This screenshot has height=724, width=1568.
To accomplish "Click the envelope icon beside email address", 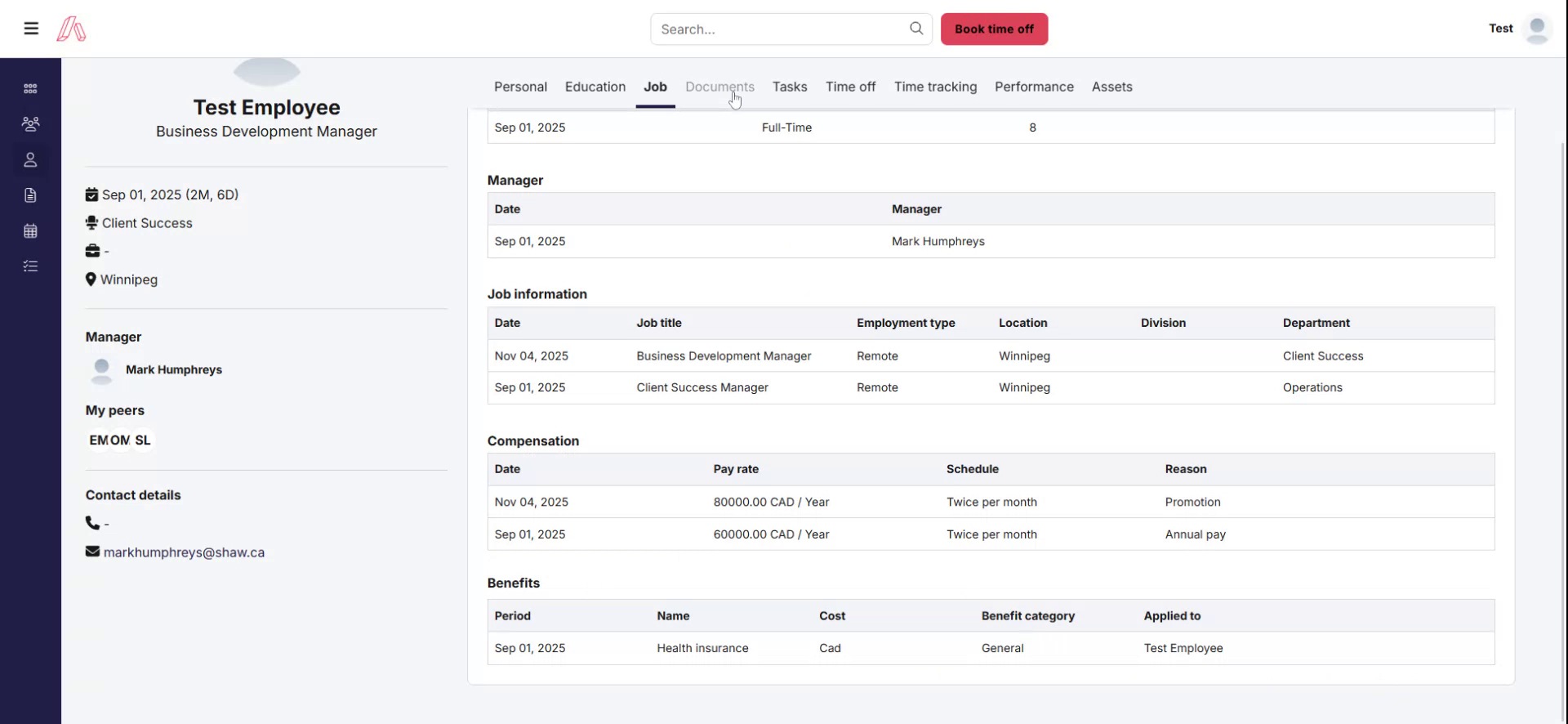I will pos(92,552).
